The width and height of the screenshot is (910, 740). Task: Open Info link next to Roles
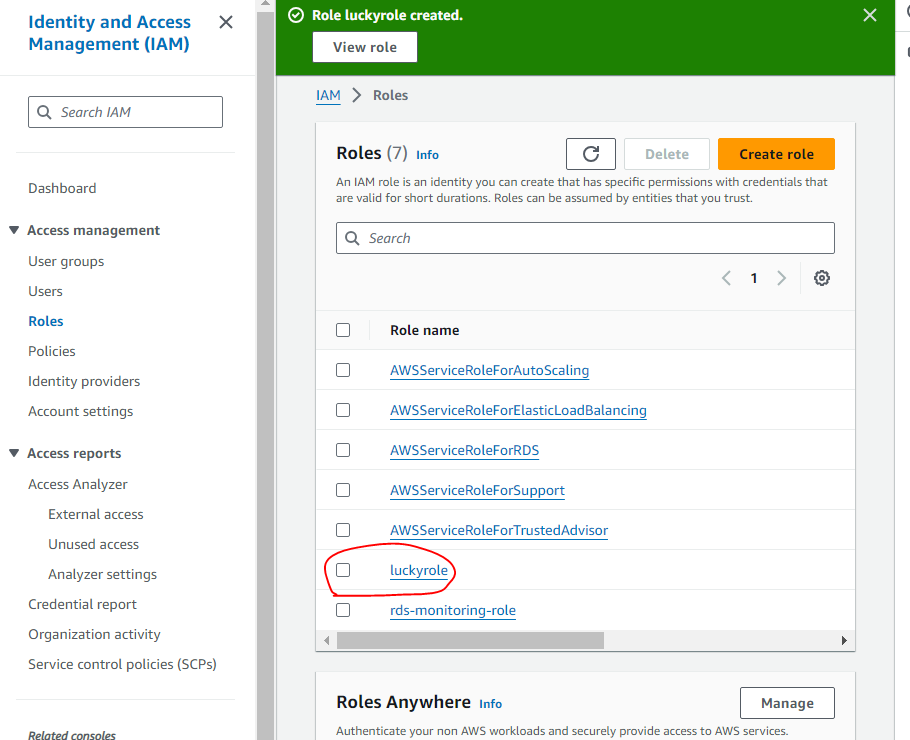(x=427, y=155)
